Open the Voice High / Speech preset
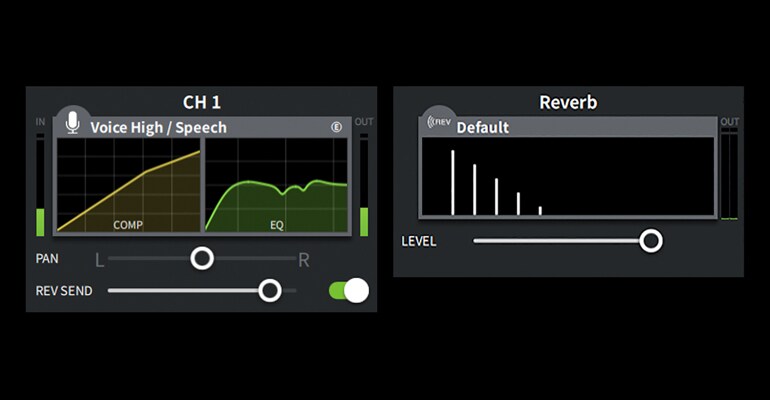This screenshot has width=770, height=400. (x=158, y=127)
